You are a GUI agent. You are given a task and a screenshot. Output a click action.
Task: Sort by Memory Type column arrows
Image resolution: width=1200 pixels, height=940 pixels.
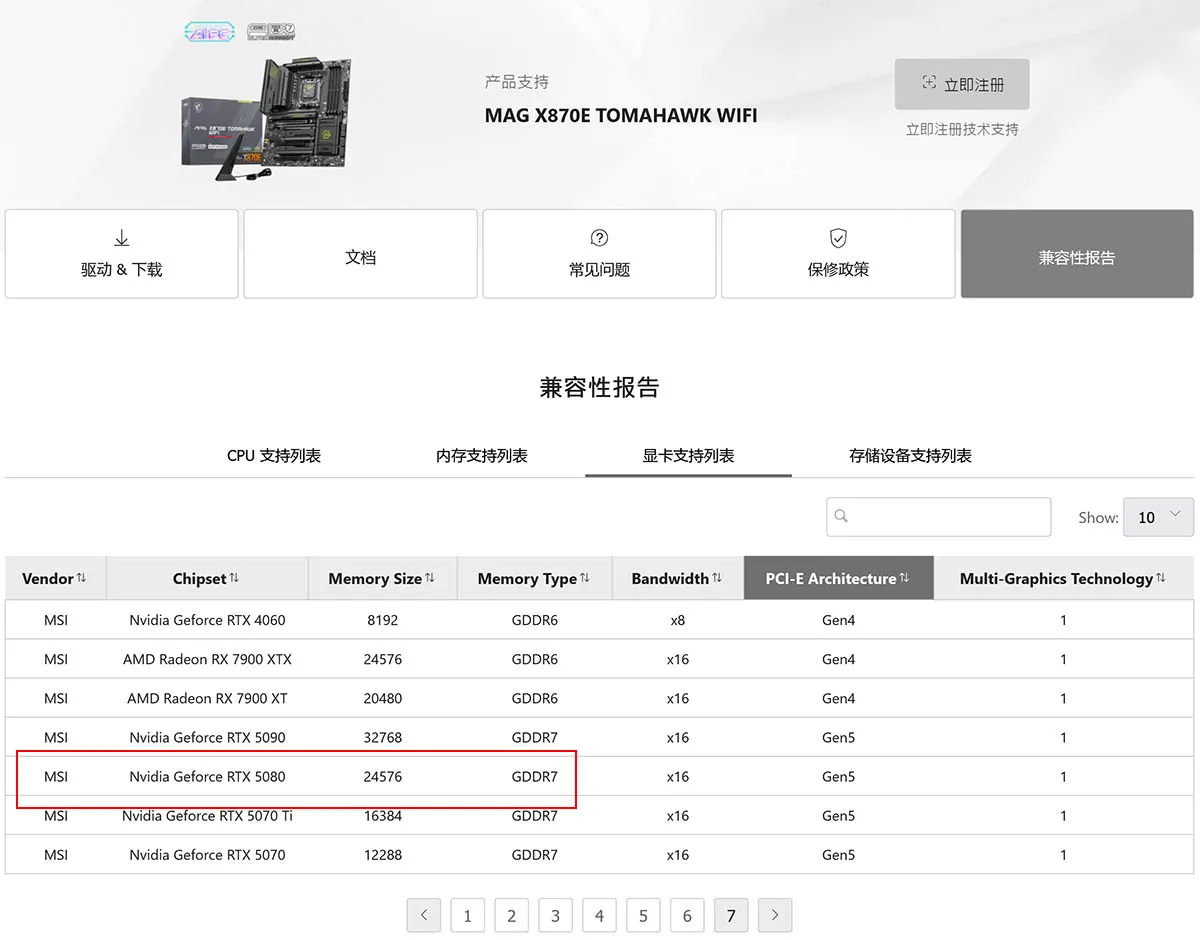tap(585, 578)
